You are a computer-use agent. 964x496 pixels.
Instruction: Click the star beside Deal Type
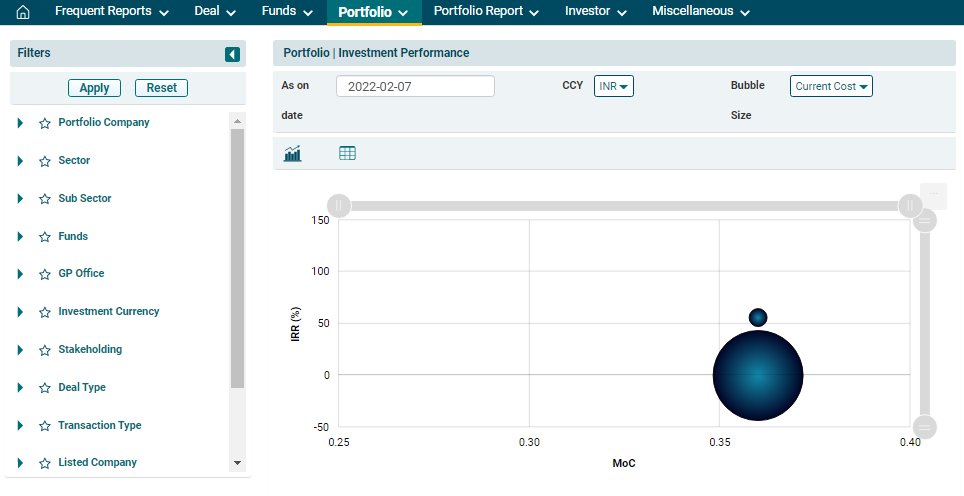tap(44, 388)
